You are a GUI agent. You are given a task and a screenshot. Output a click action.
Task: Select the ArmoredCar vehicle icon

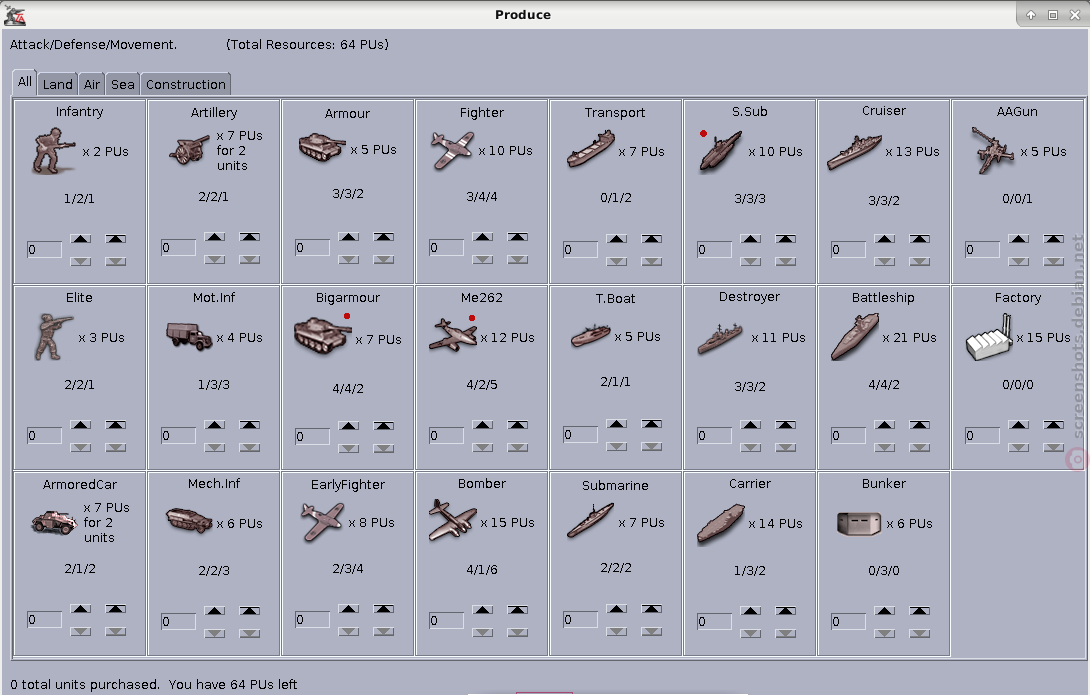pyautogui.click(x=54, y=522)
